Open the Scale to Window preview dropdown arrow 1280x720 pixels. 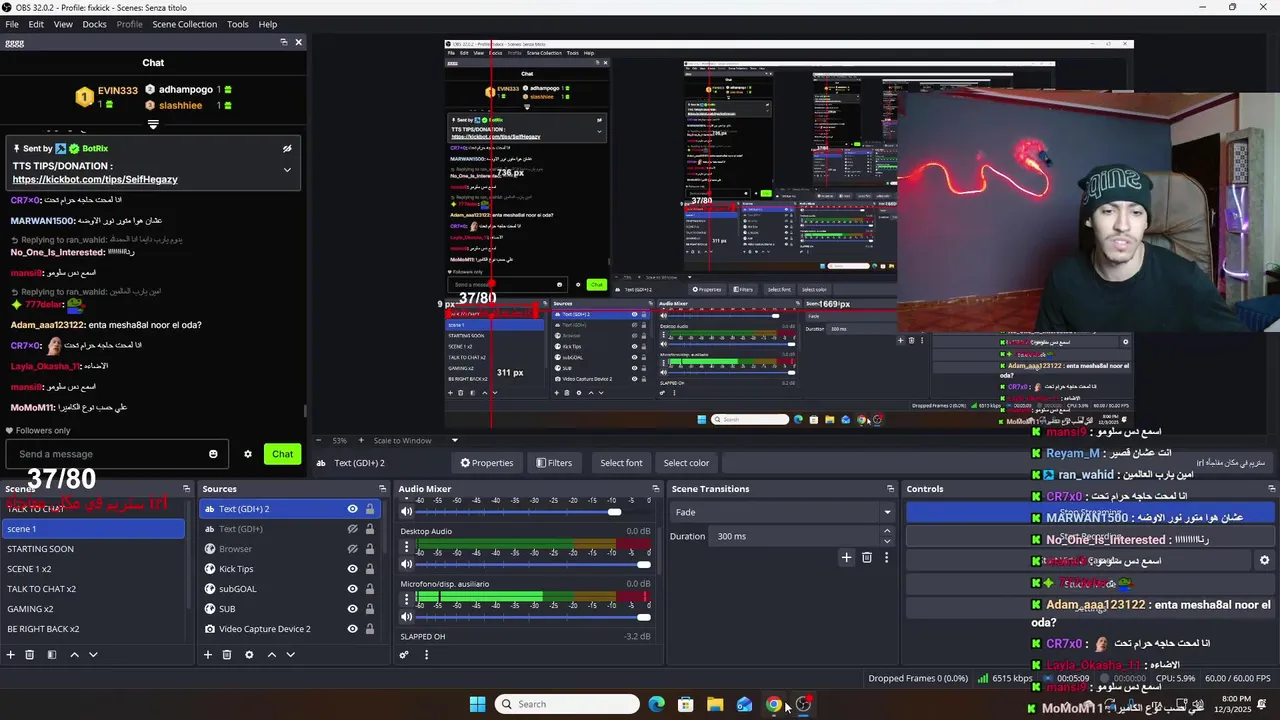coord(454,440)
